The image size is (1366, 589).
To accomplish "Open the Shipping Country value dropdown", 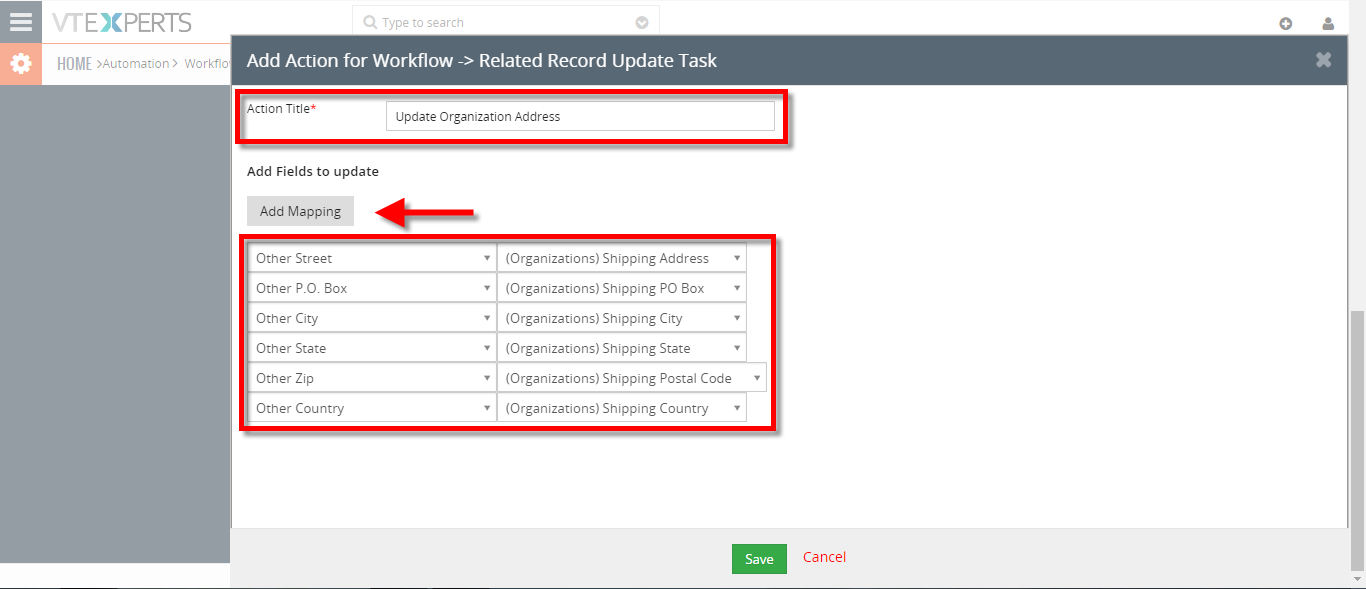I will (622, 408).
